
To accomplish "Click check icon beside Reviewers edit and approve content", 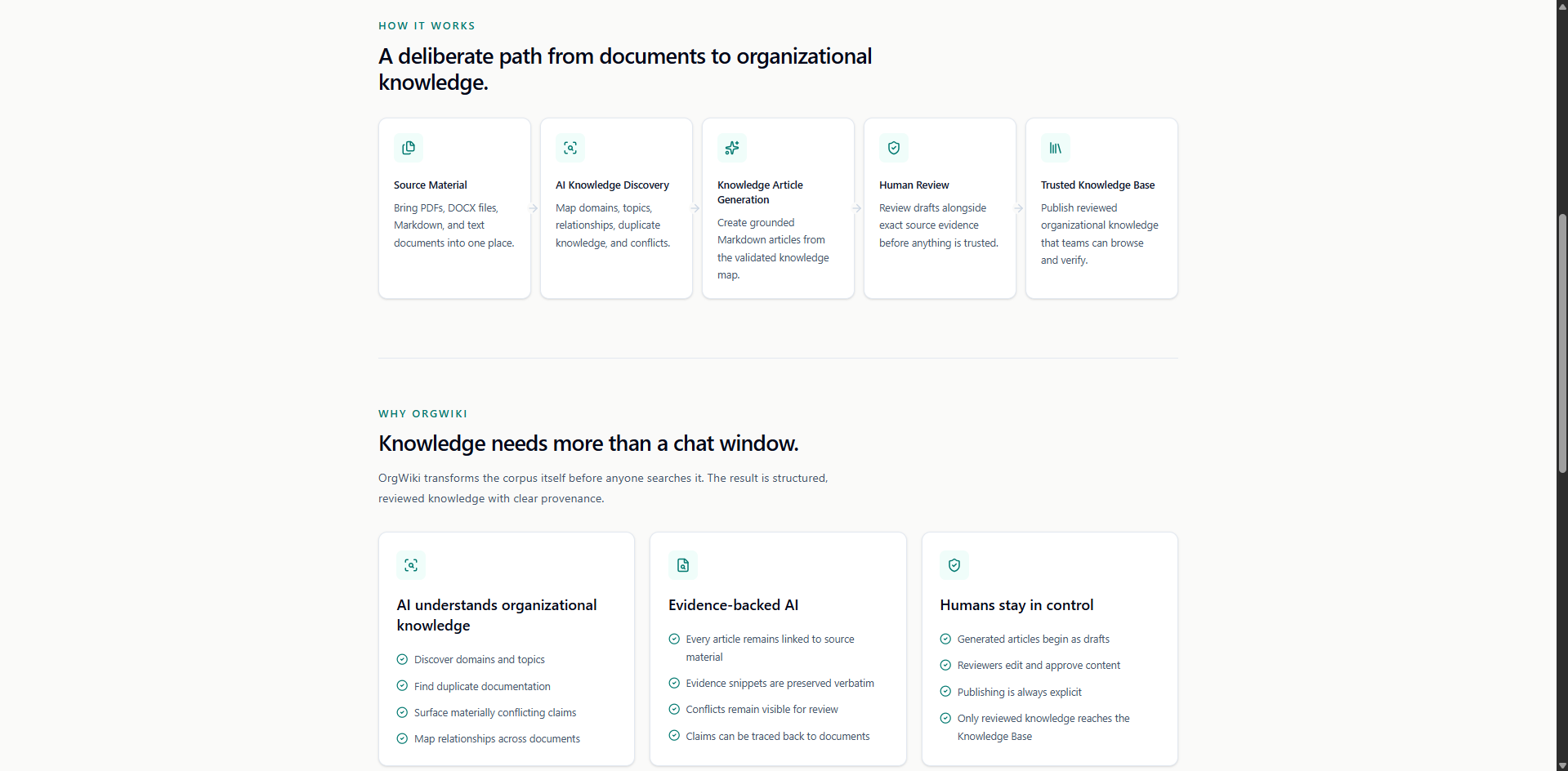I will coord(945,665).
